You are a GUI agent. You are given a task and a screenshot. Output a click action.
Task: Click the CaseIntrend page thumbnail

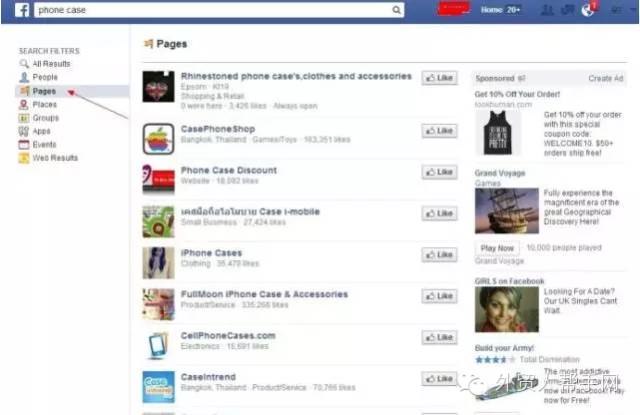[158, 387]
